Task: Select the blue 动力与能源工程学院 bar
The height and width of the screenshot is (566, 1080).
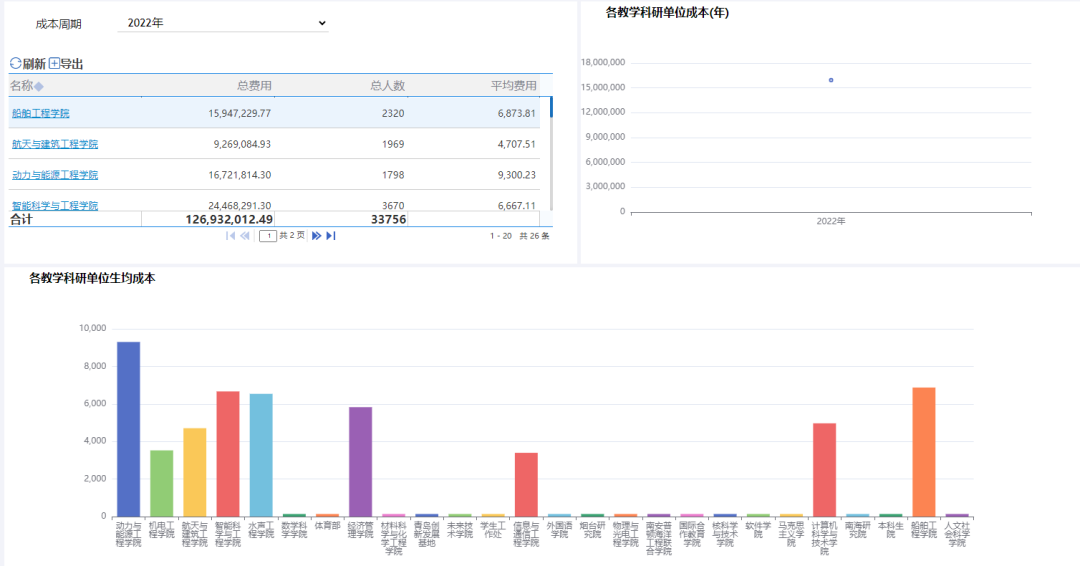Action: pyautogui.click(x=128, y=428)
